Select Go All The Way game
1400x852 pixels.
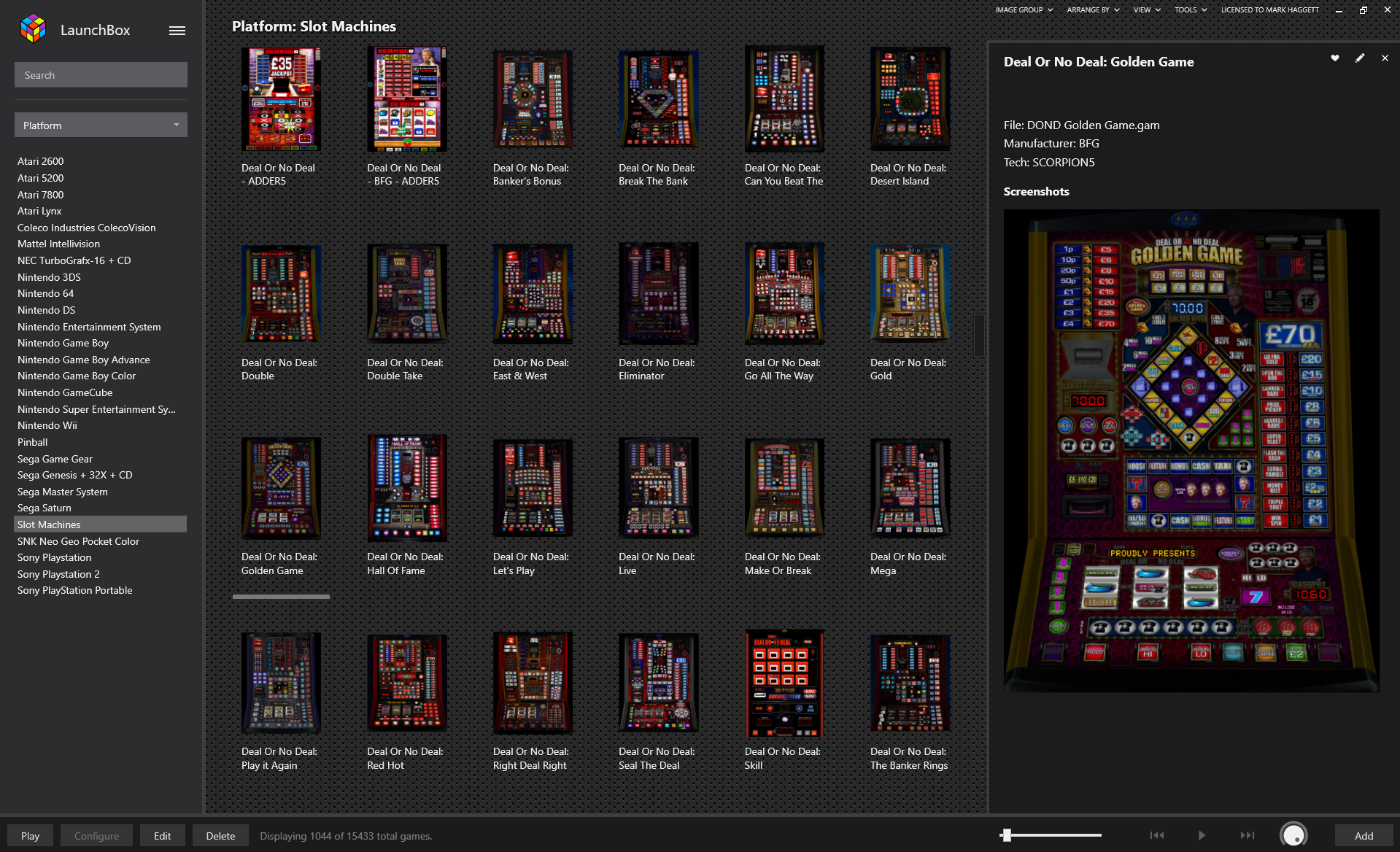784,294
